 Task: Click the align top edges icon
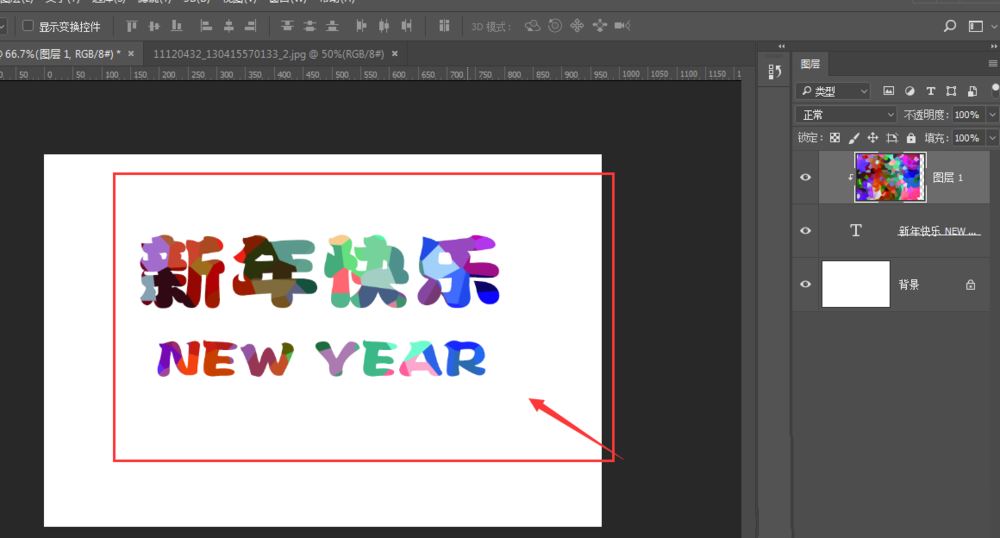coord(131,26)
